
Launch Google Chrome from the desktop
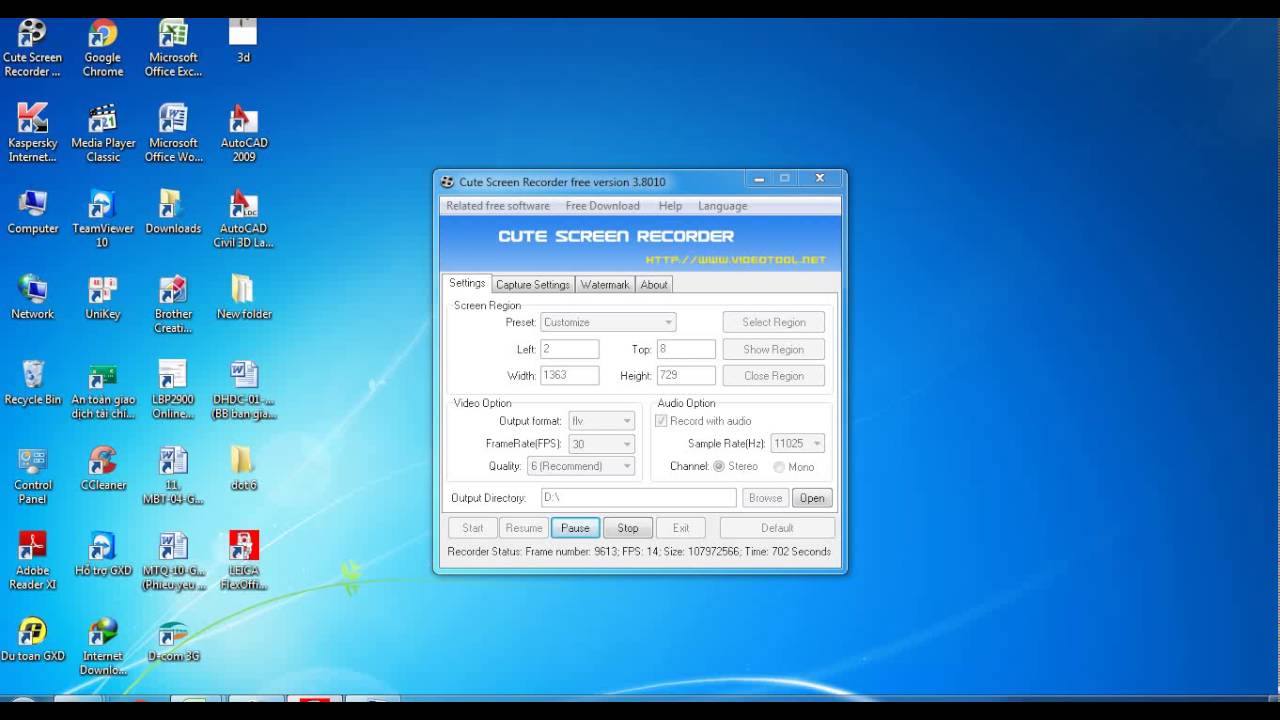pyautogui.click(x=103, y=48)
